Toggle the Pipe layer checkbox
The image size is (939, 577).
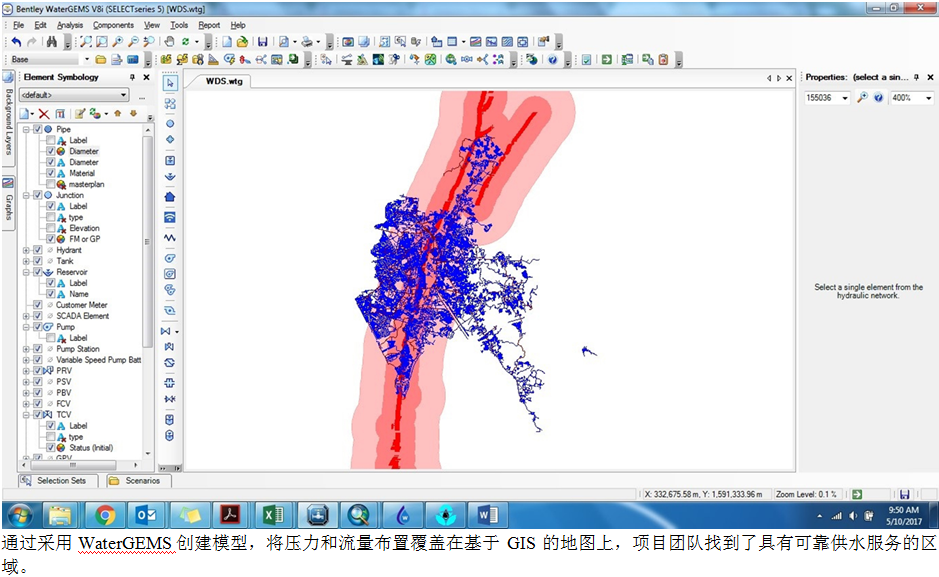click(38, 129)
